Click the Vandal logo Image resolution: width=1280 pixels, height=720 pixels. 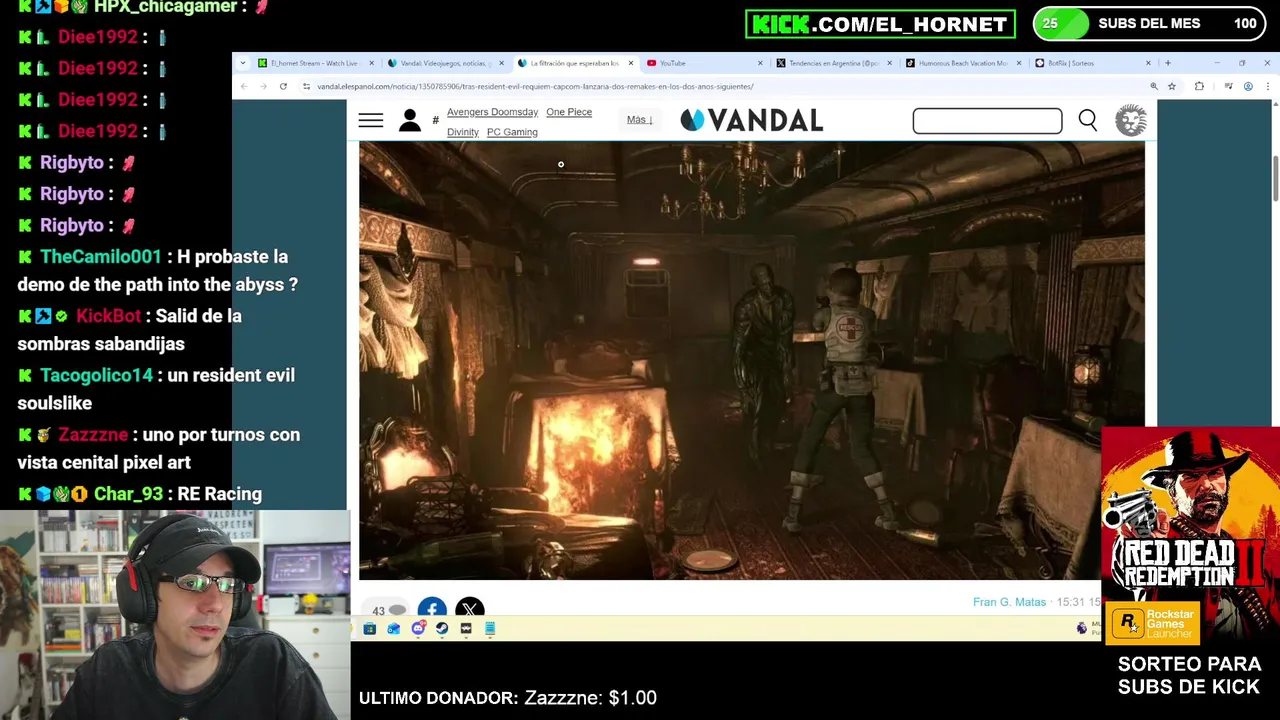[x=752, y=121]
